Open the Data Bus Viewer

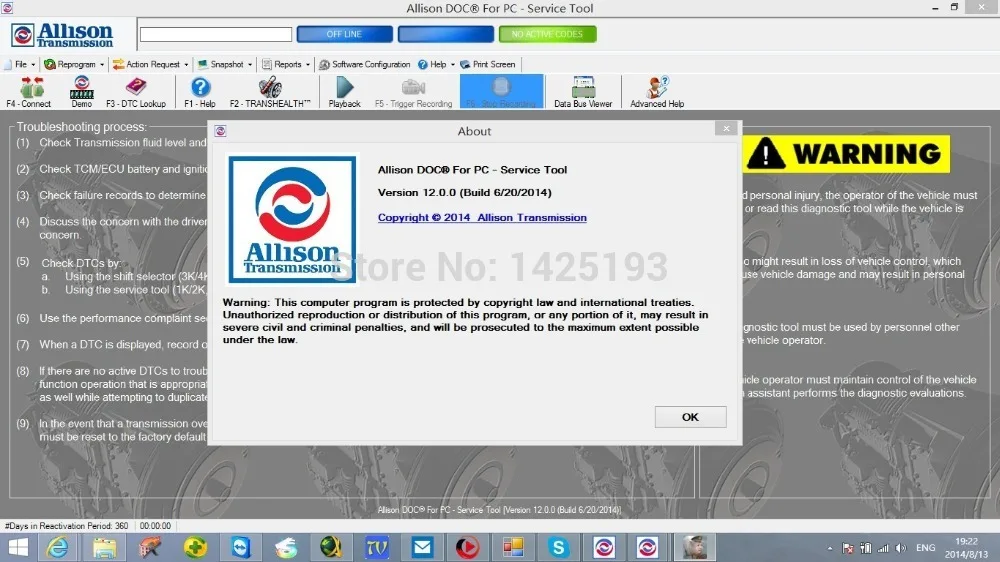583,92
